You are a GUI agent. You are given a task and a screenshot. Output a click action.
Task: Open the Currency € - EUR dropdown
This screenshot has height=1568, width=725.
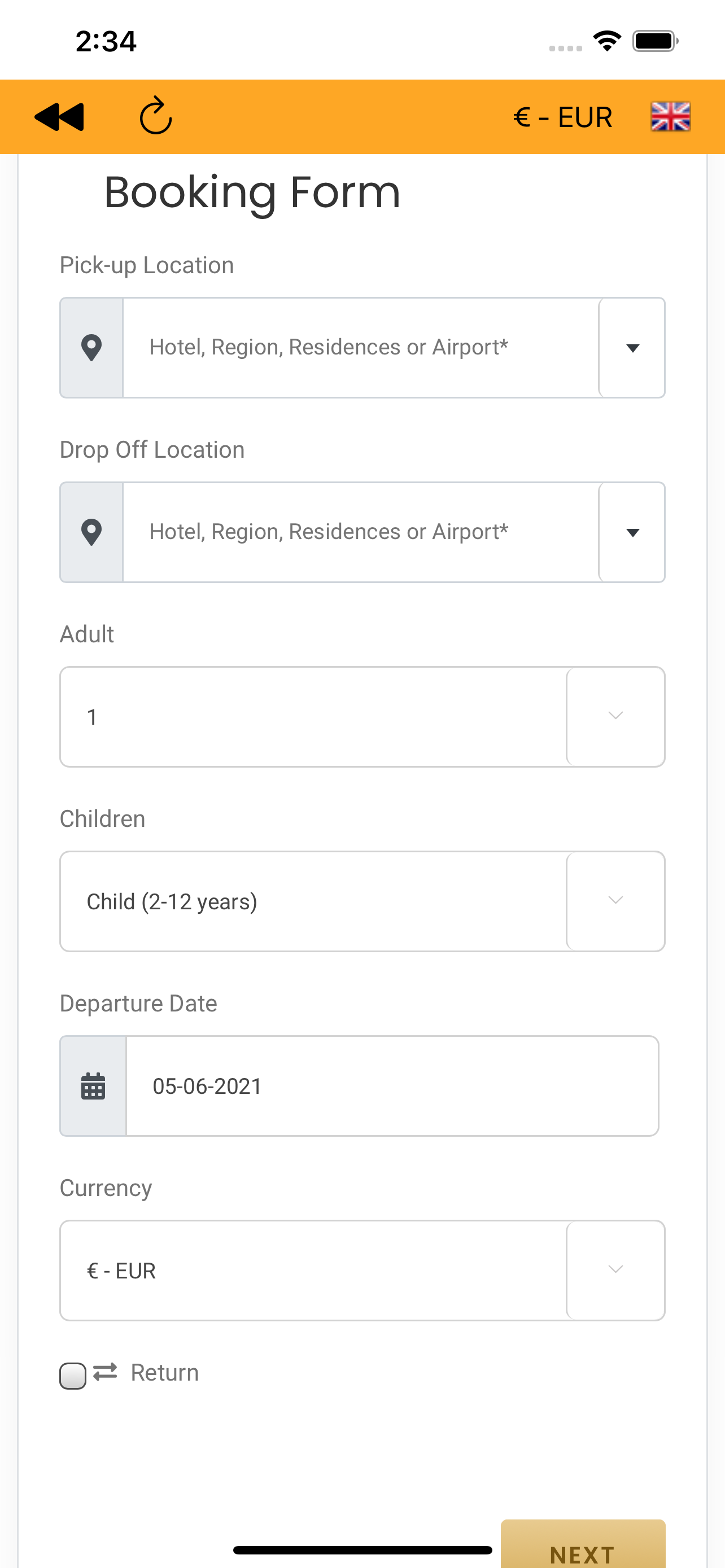point(362,1271)
